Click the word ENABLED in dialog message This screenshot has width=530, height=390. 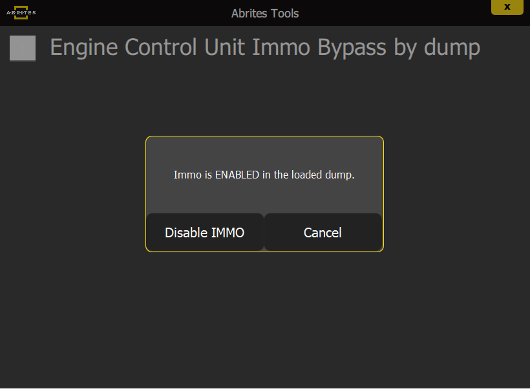tap(237, 175)
